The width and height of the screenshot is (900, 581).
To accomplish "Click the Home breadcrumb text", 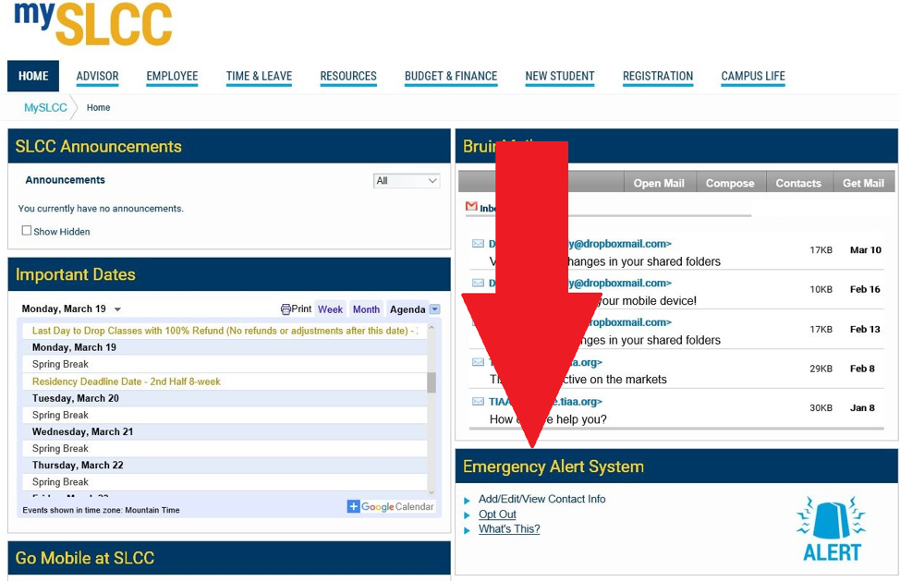I will (x=98, y=107).
